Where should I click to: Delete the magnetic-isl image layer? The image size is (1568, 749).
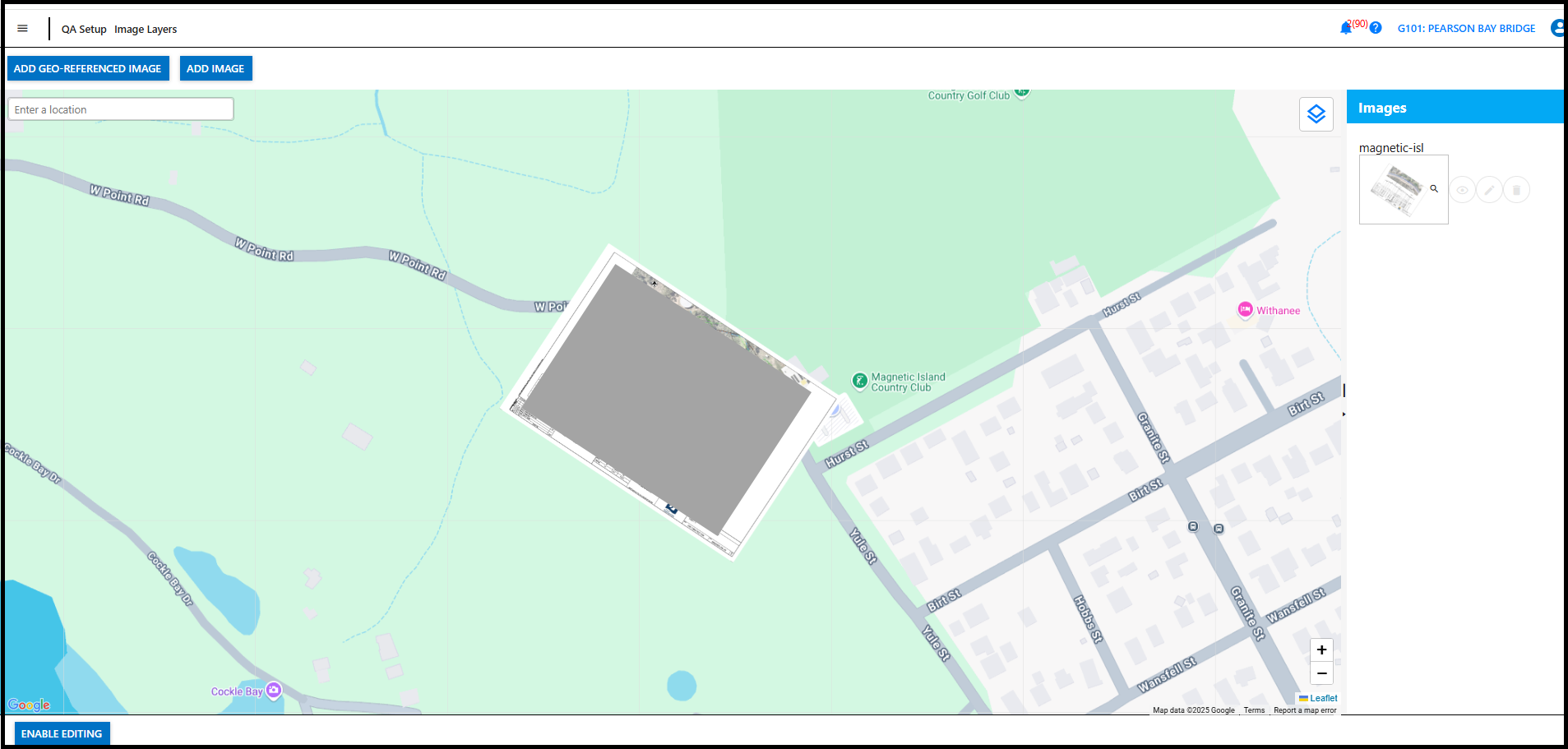pos(1516,190)
